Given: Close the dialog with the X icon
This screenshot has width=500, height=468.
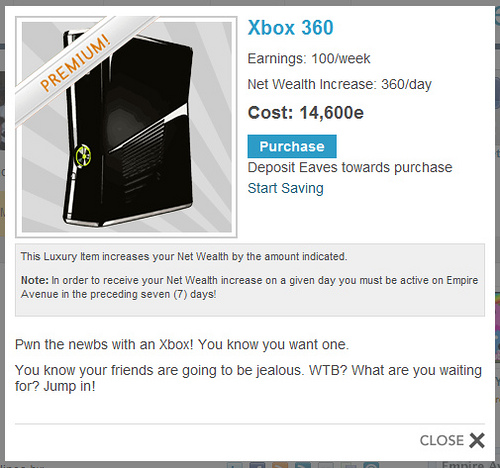Looking at the screenshot, I should pos(477,440).
